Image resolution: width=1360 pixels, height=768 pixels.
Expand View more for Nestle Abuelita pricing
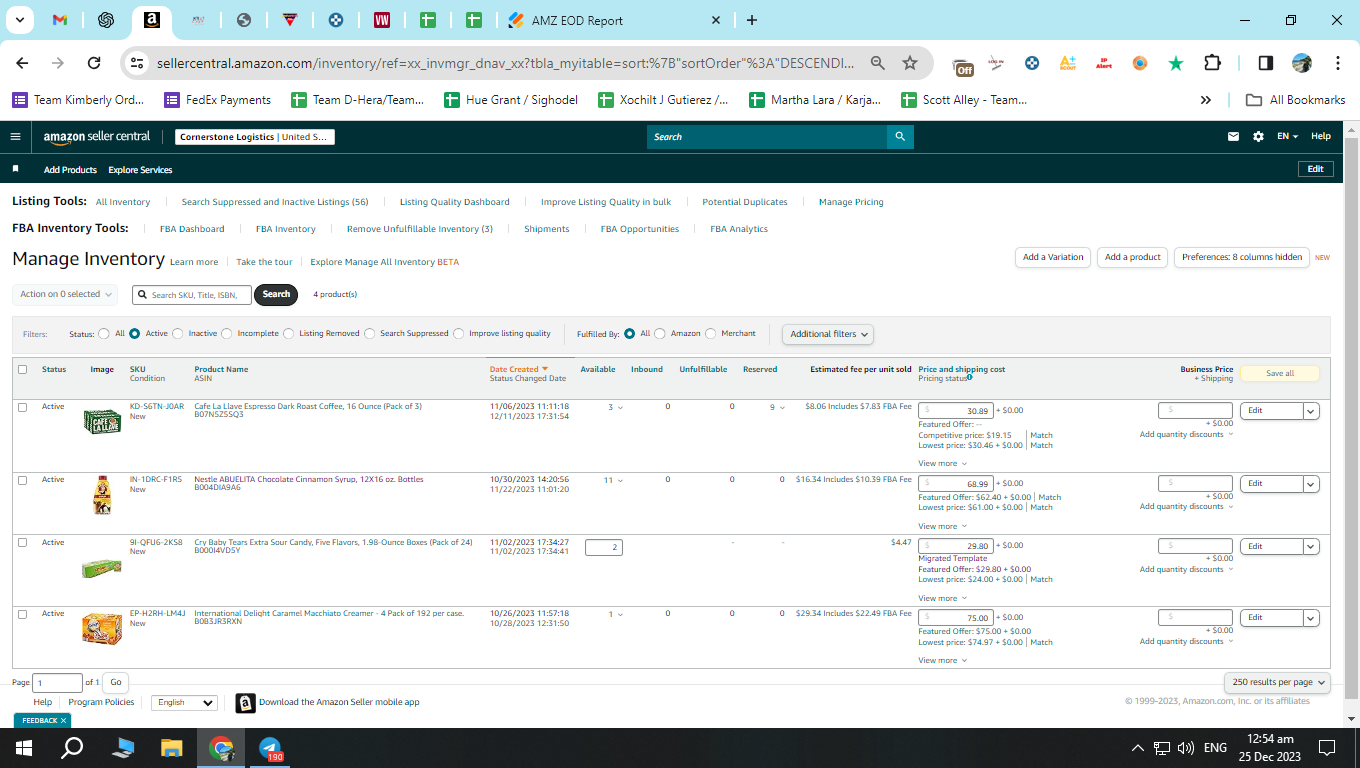click(x=942, y=526)
